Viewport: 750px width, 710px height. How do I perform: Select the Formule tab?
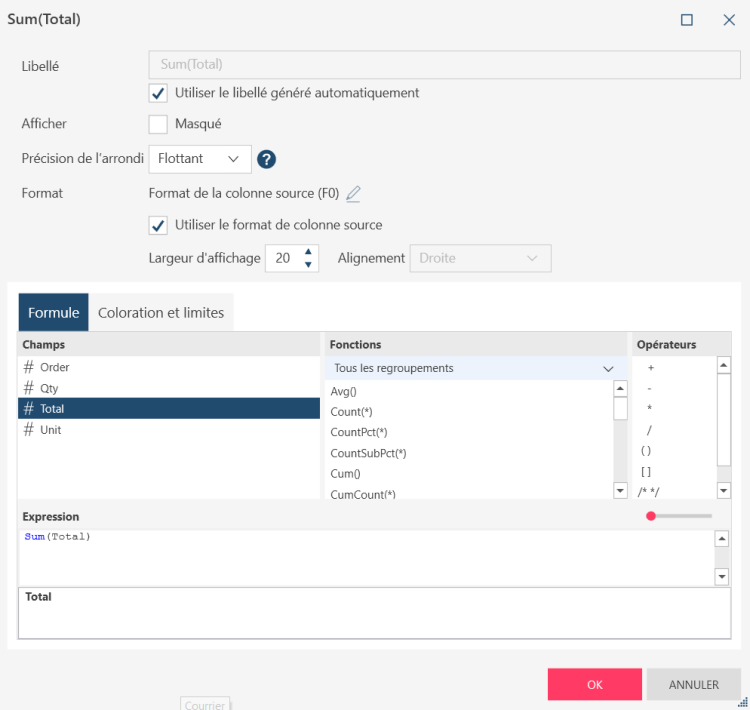pyautogui.click(x=54, y=313)
